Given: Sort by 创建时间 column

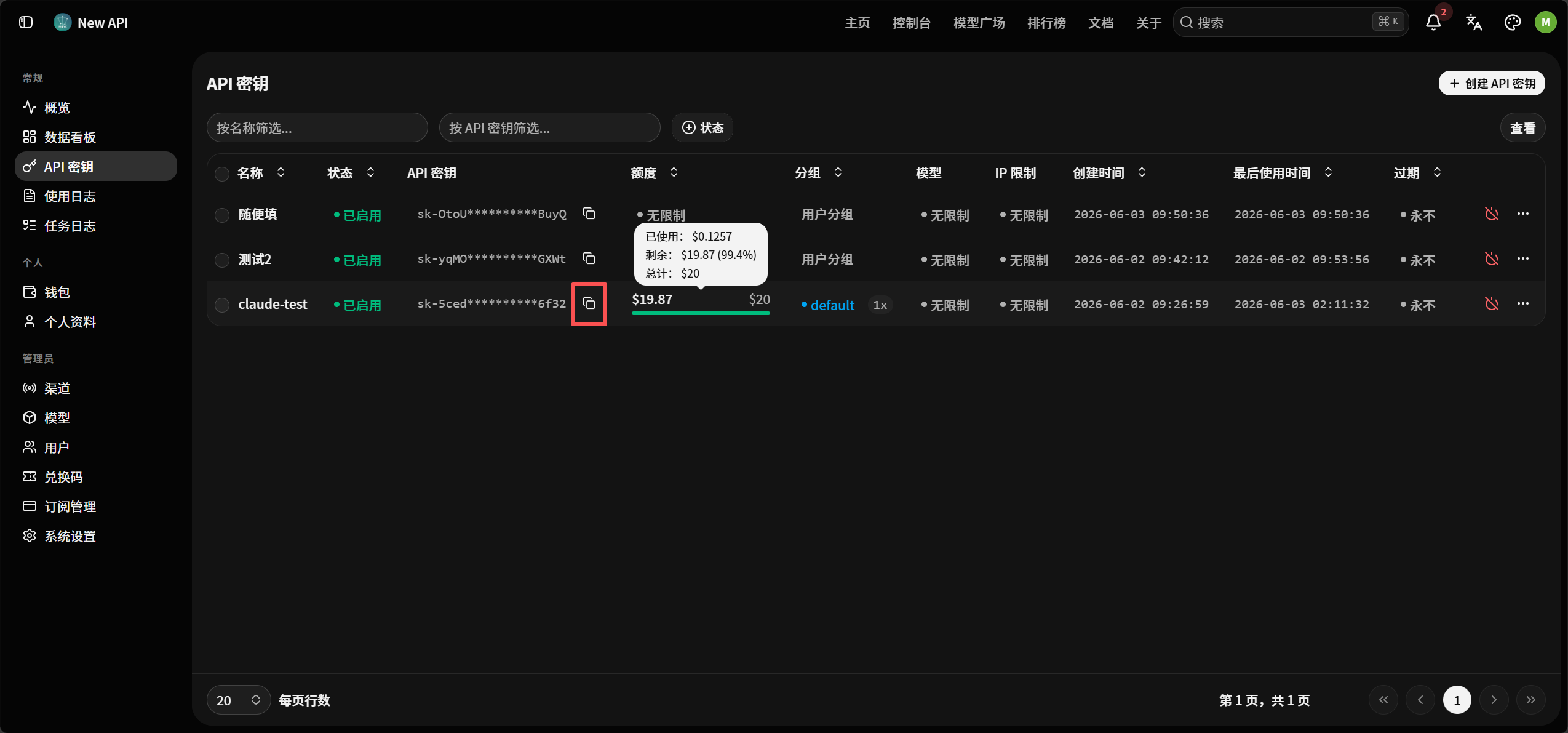Looking at the screenshot, I should [x=1110, y=173].
